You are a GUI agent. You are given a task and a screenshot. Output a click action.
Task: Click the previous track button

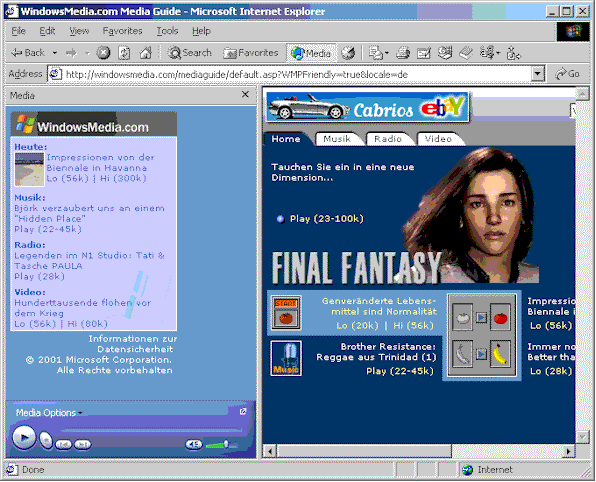(63, 444)
